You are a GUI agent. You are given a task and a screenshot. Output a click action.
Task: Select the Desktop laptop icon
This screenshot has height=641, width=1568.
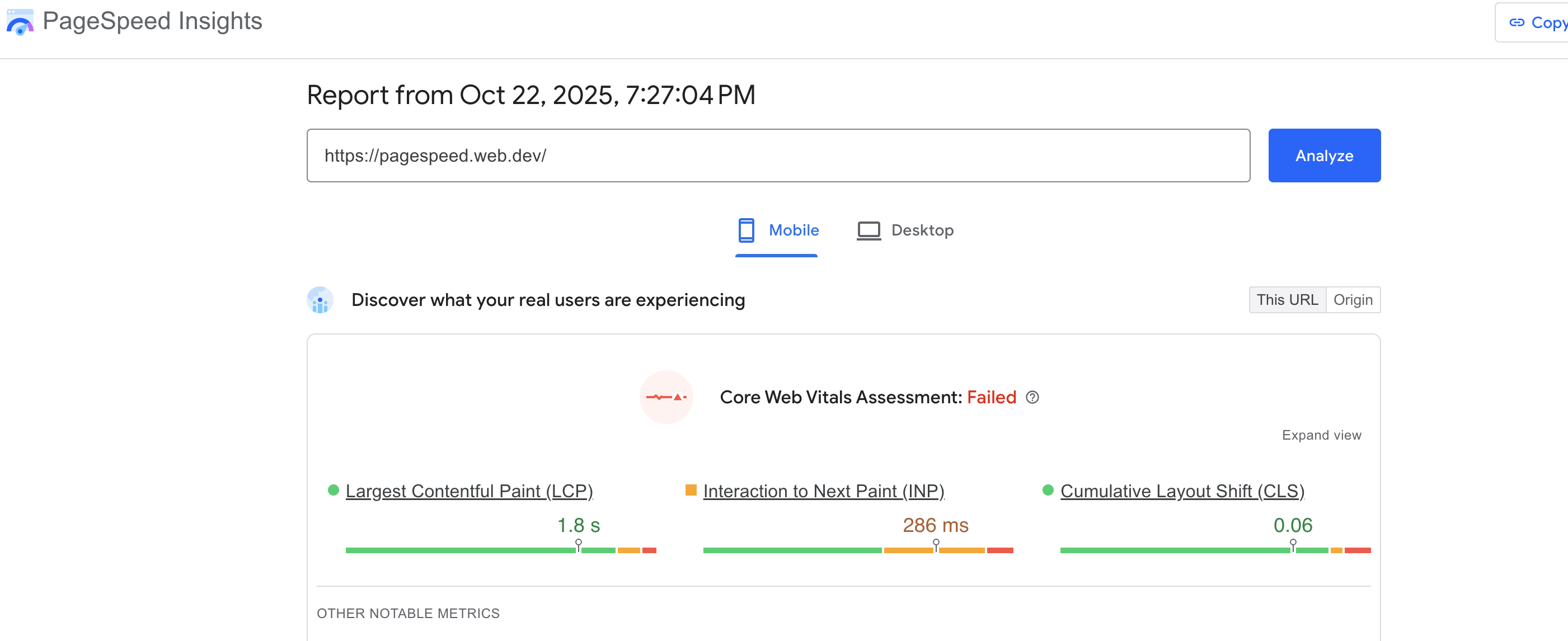868,230
